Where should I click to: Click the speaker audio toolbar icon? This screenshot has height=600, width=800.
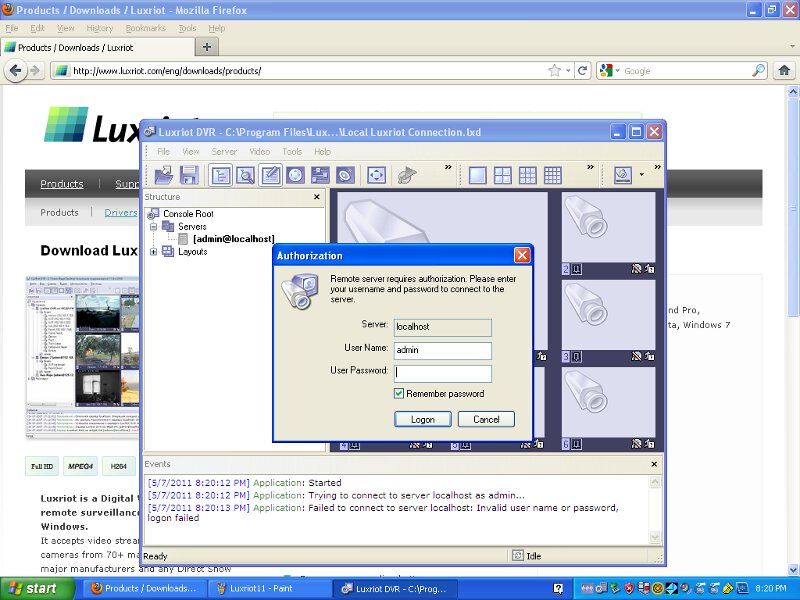pos(345,175)
